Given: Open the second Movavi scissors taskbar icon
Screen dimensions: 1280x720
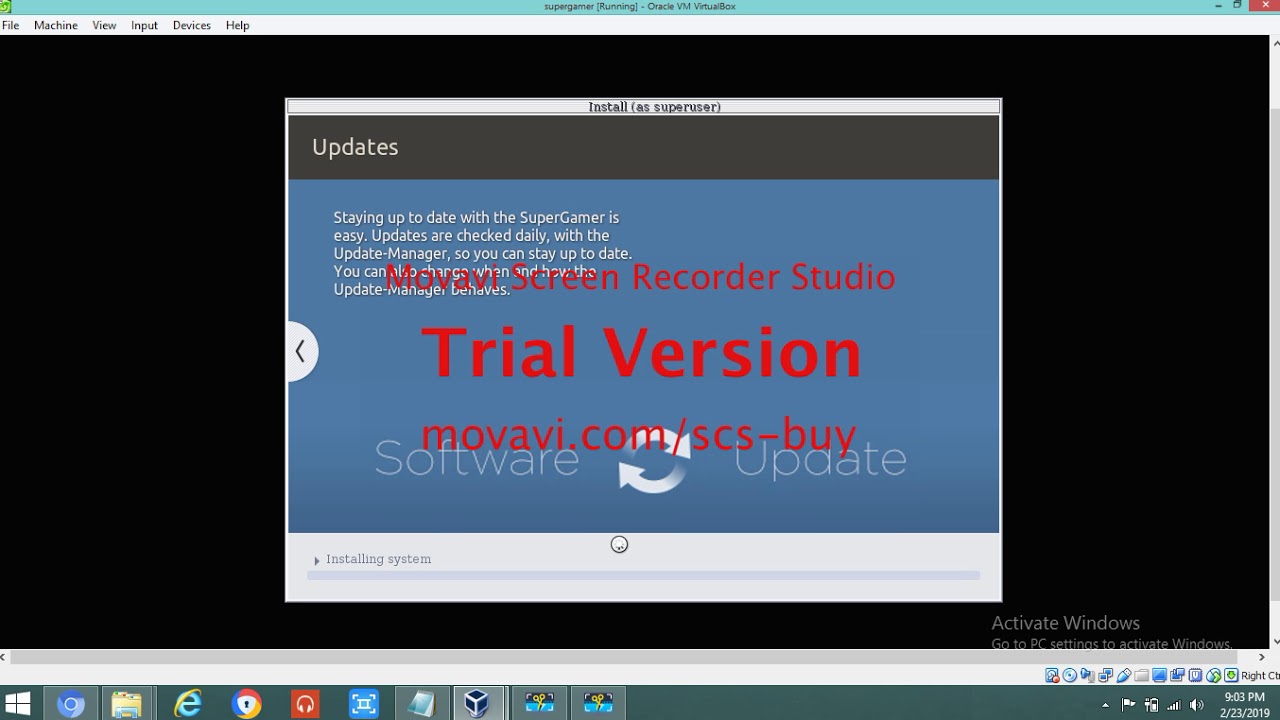Looking at the screenshot, I should tap(598, 704).
